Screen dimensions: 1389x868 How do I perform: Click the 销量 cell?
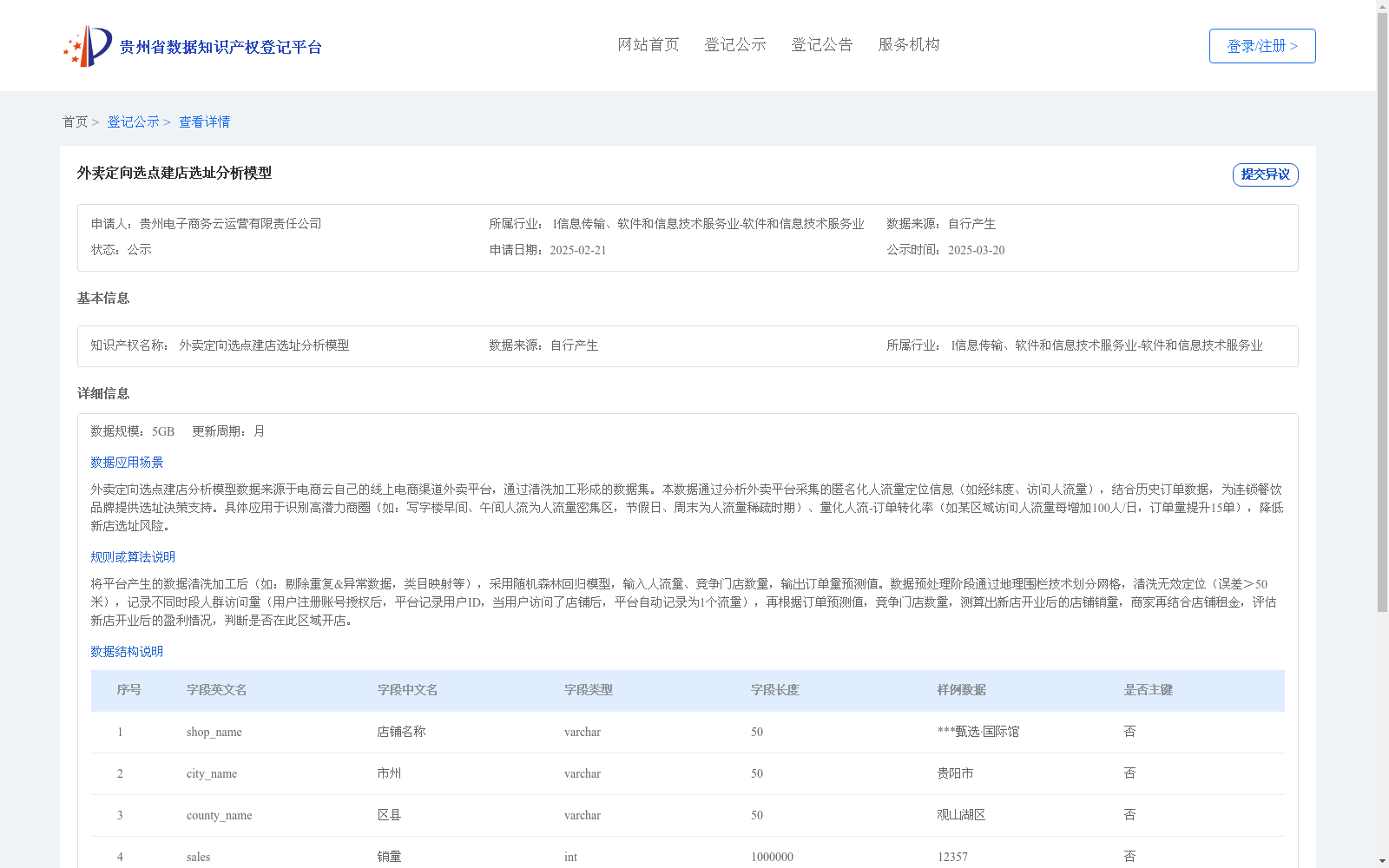(x=390, y=857)
